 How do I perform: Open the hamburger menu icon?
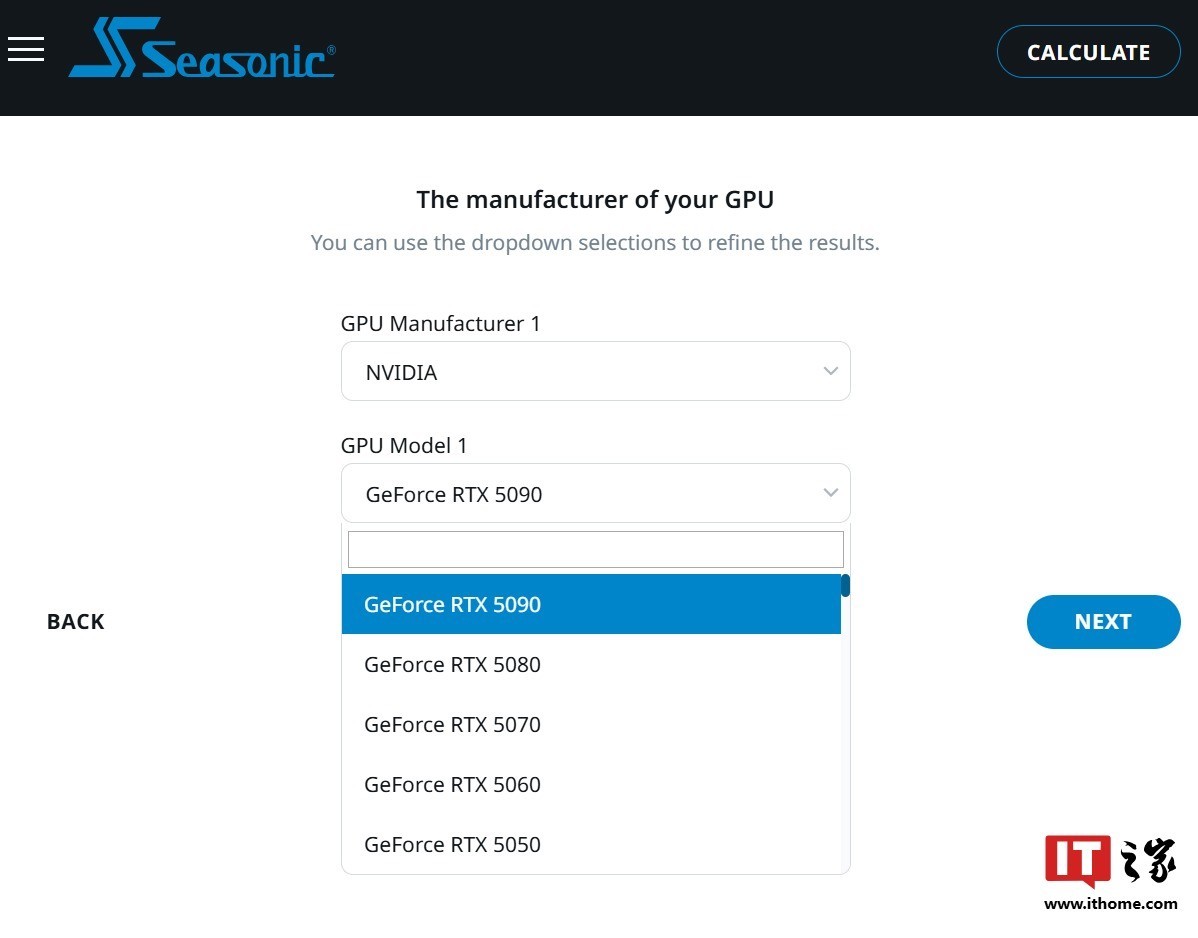pos(26,49)
